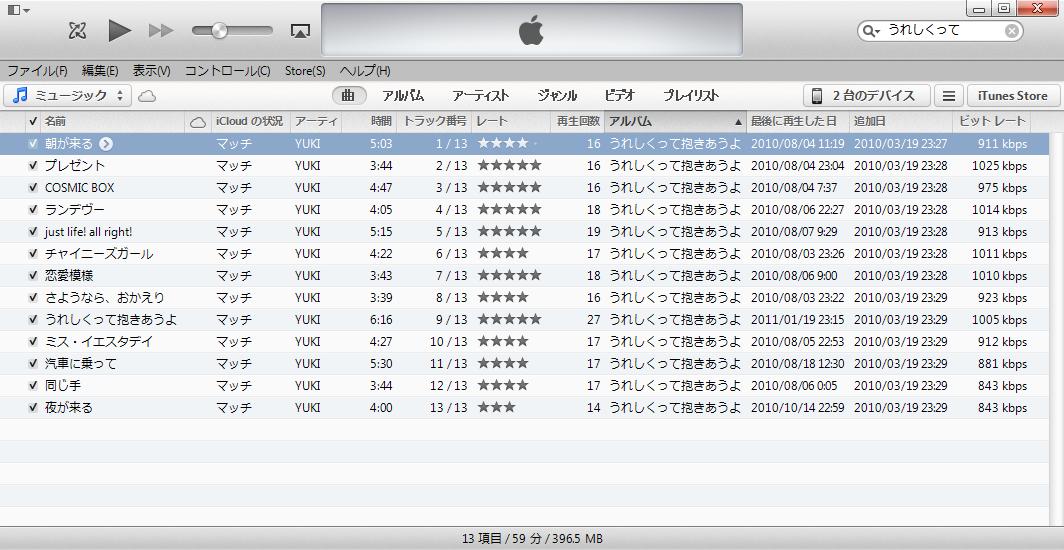Uncheck the ランデヴー song checkbox
1064x550 pixels.
coord(33,210)
